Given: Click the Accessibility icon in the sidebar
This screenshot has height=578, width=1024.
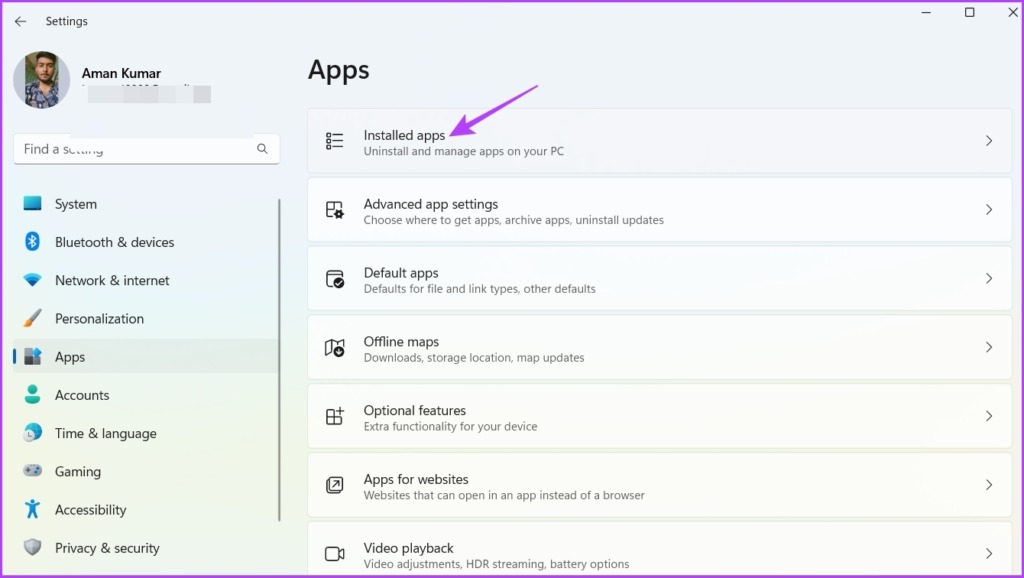Looking at the screenshot, I should point(31,509).
